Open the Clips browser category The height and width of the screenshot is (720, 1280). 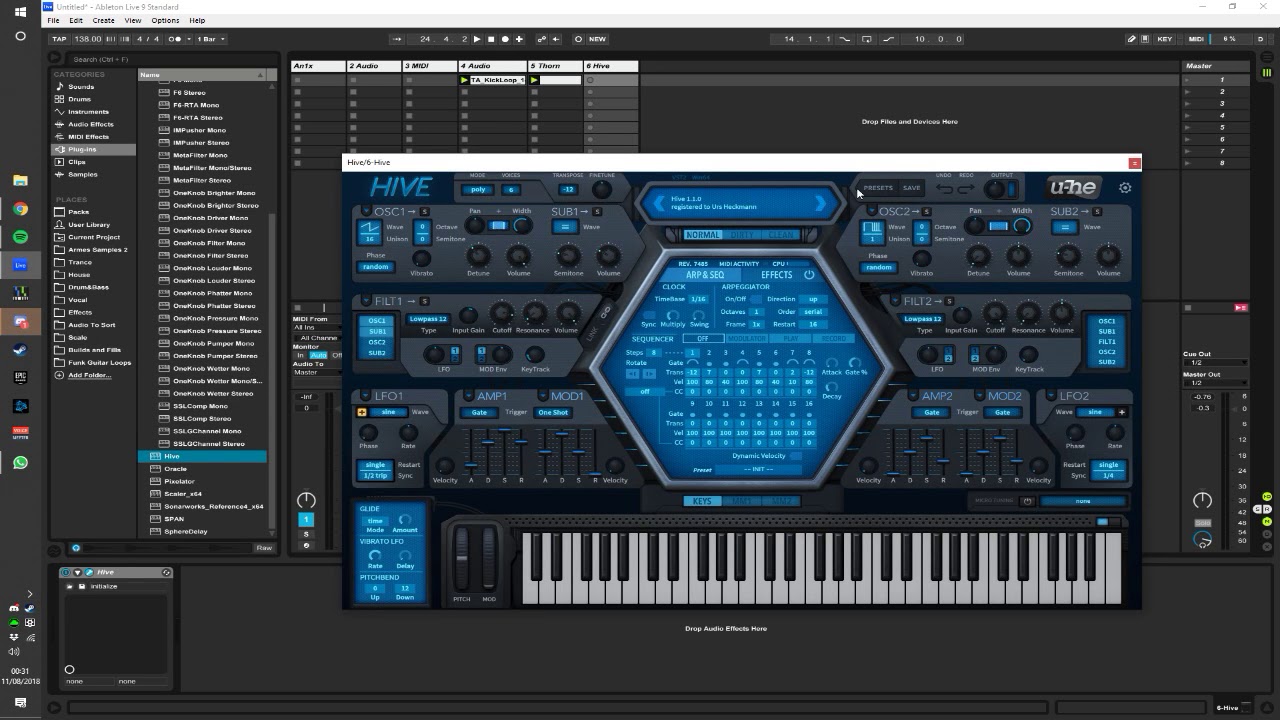pos(77,162)
